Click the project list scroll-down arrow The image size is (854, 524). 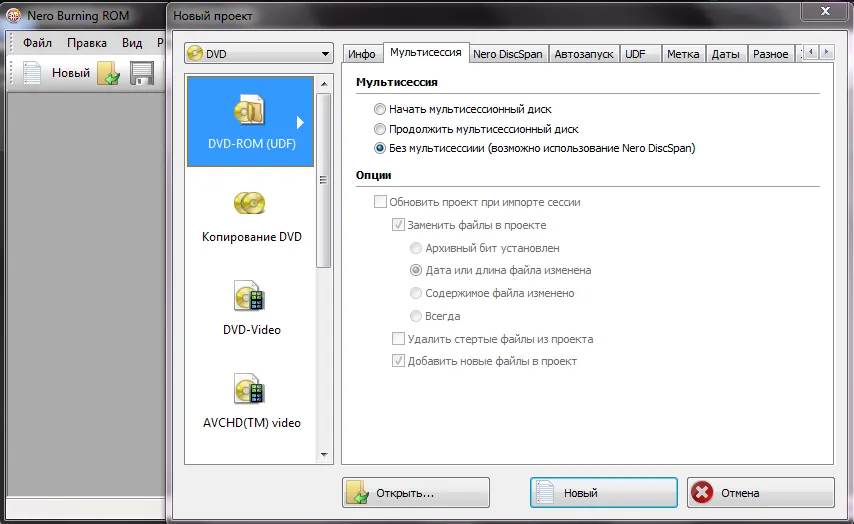point(324,455)
